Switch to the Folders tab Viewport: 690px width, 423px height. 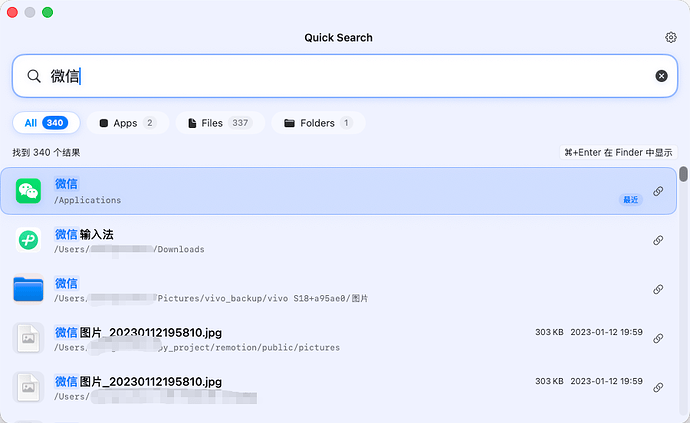318,123
